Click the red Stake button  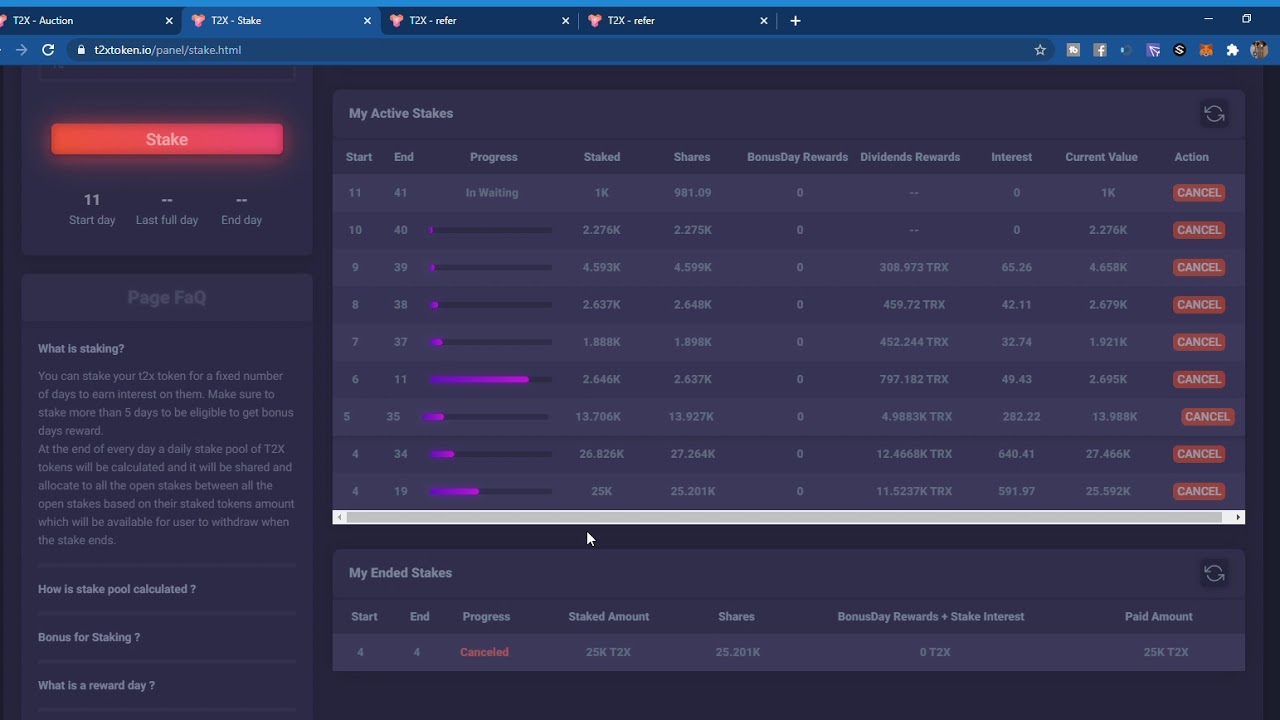167,139
